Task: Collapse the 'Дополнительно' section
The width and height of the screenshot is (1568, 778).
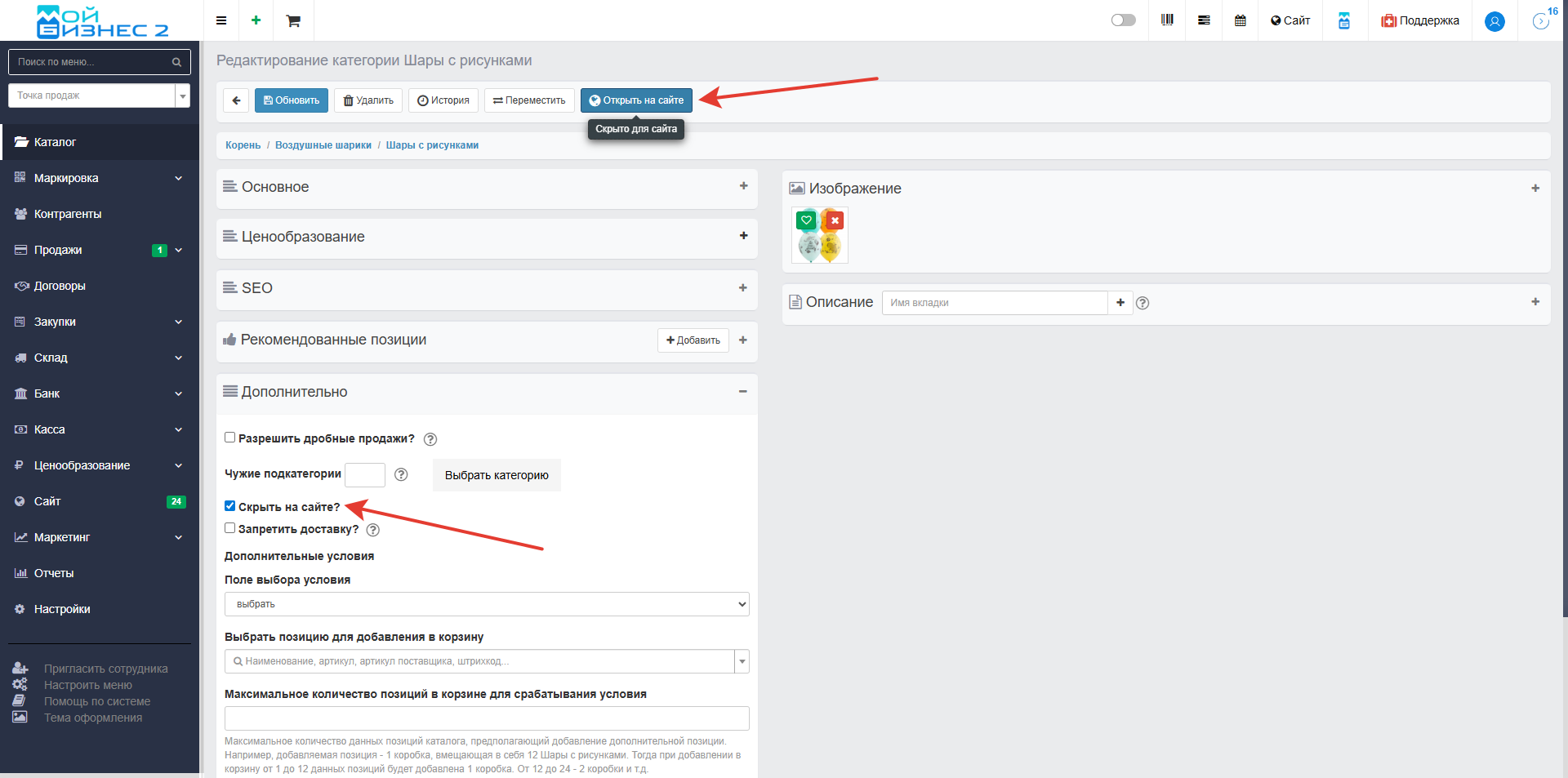Action: click(743, 392)
